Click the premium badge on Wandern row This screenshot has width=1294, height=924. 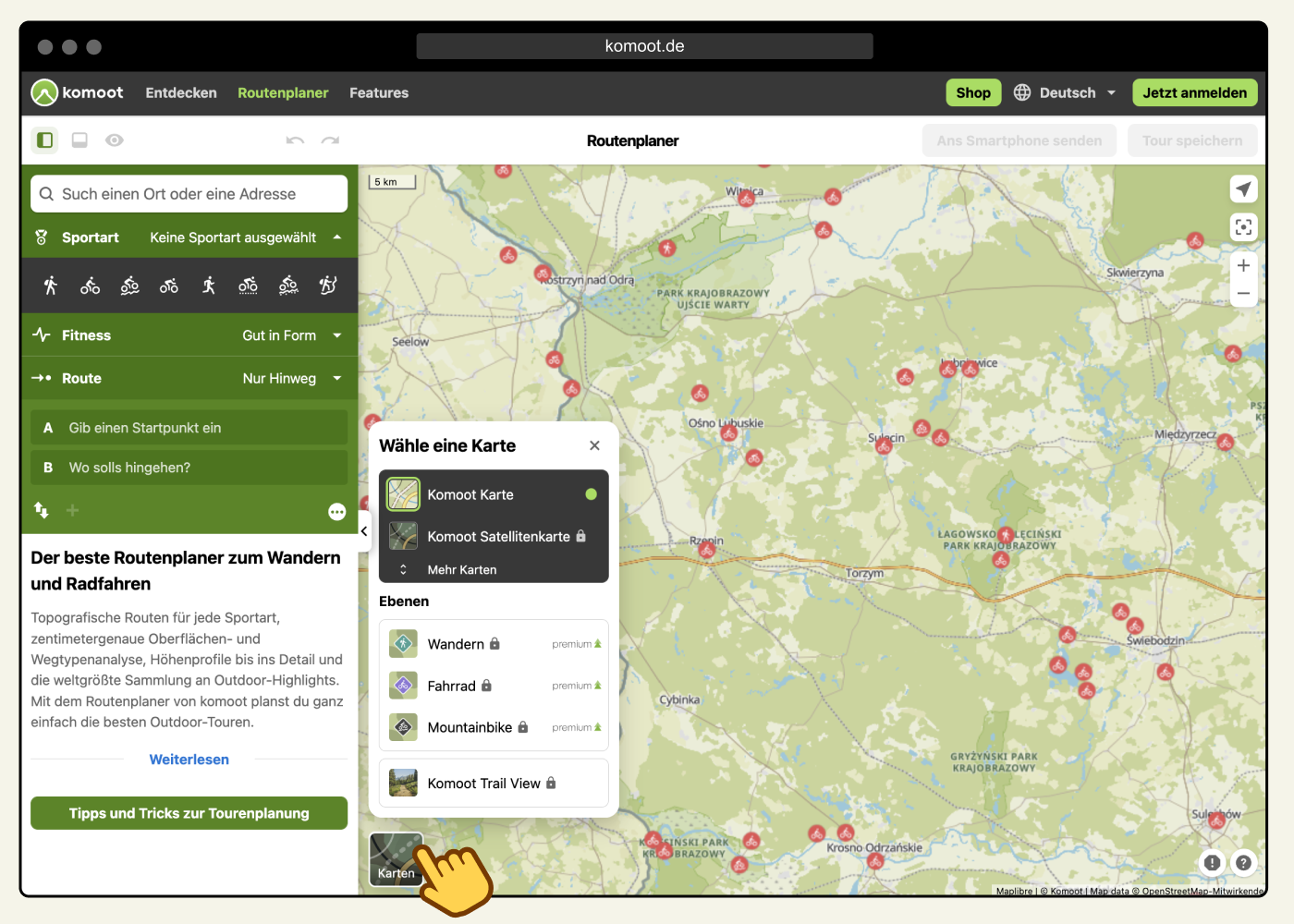pyautogui.click(x=577, y=644)
